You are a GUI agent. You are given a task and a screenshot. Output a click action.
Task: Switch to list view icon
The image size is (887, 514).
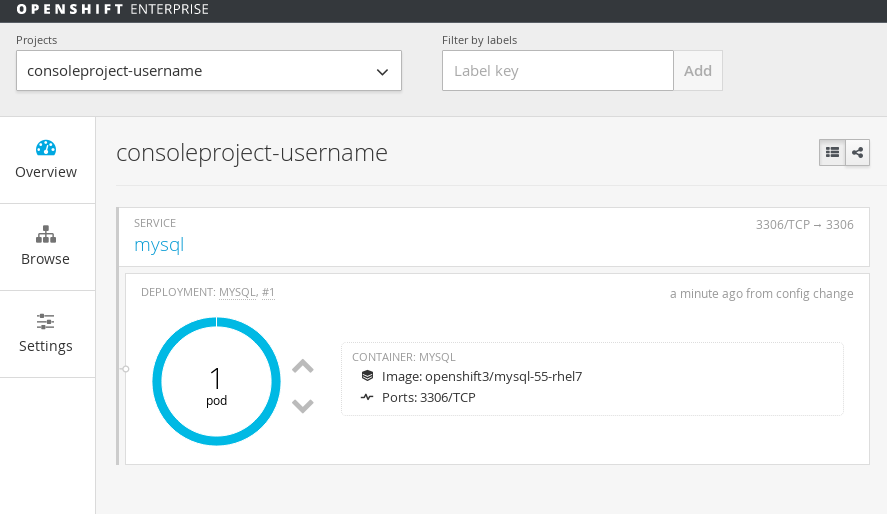pyautogui.click(x=832, y=152)
